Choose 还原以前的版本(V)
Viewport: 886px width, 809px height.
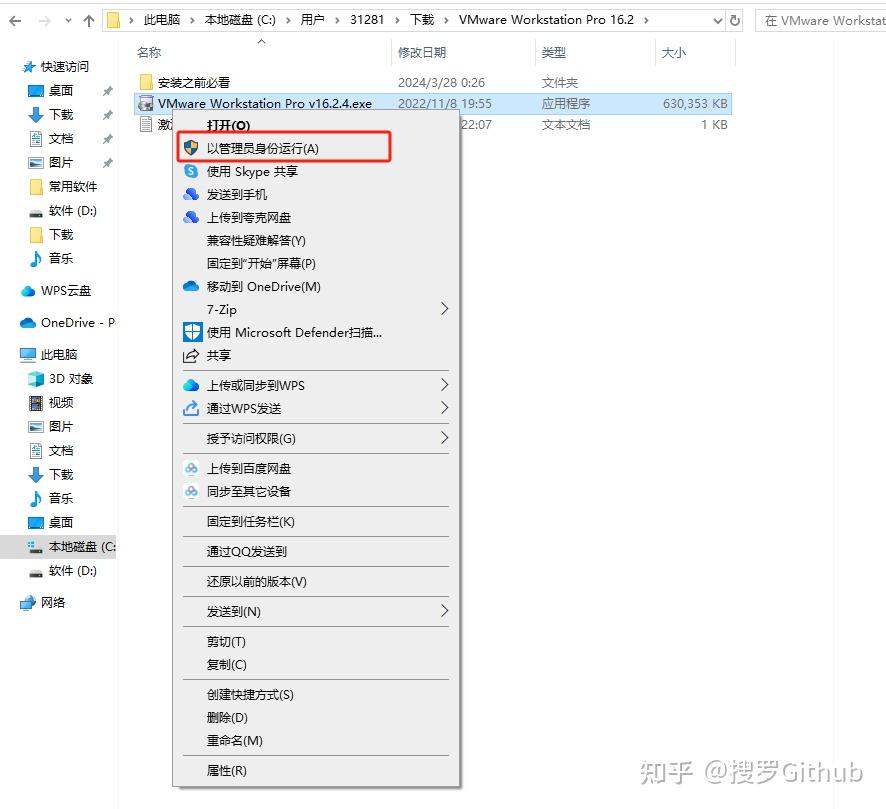click(257, 582)
